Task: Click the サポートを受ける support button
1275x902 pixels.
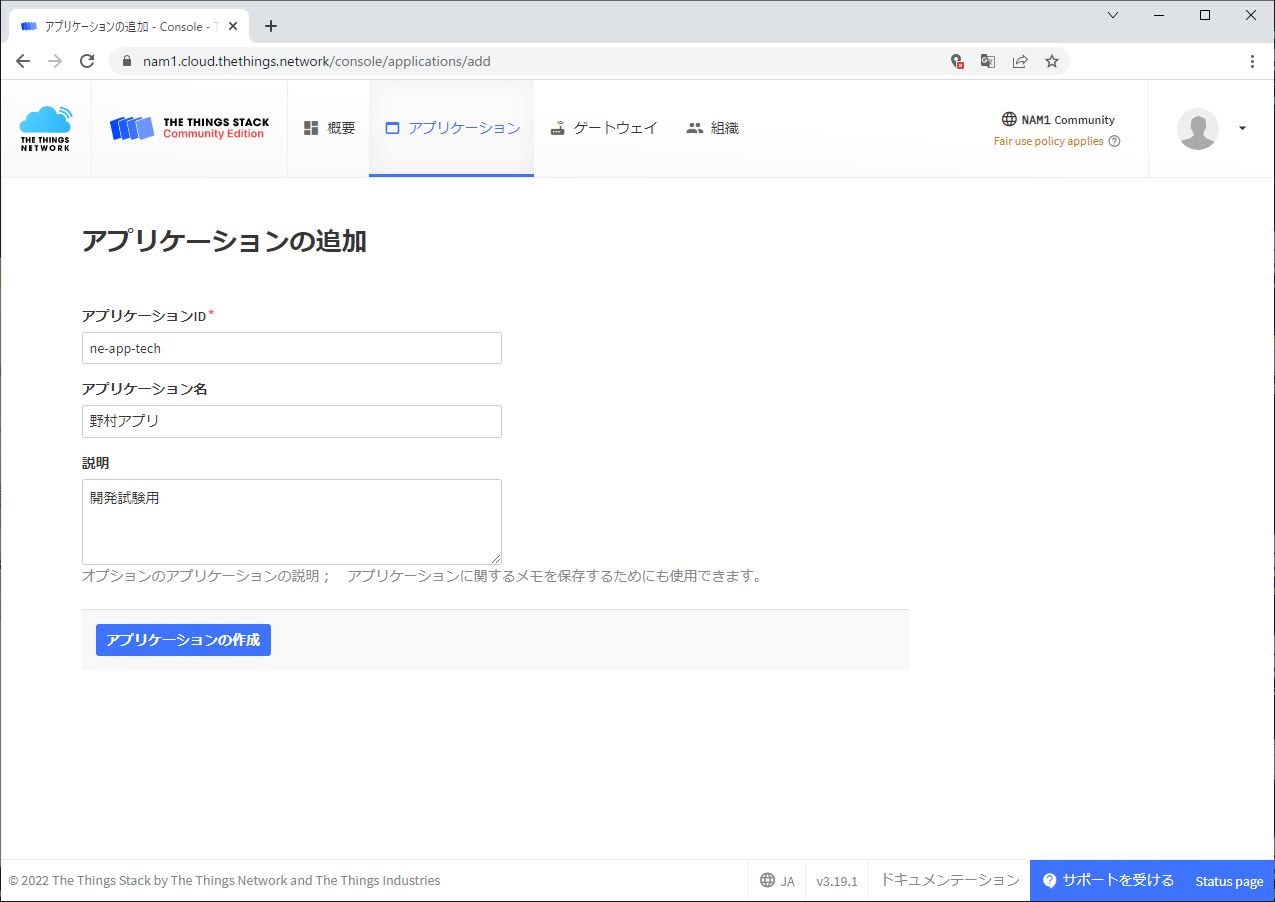Action: [1108, 881]
